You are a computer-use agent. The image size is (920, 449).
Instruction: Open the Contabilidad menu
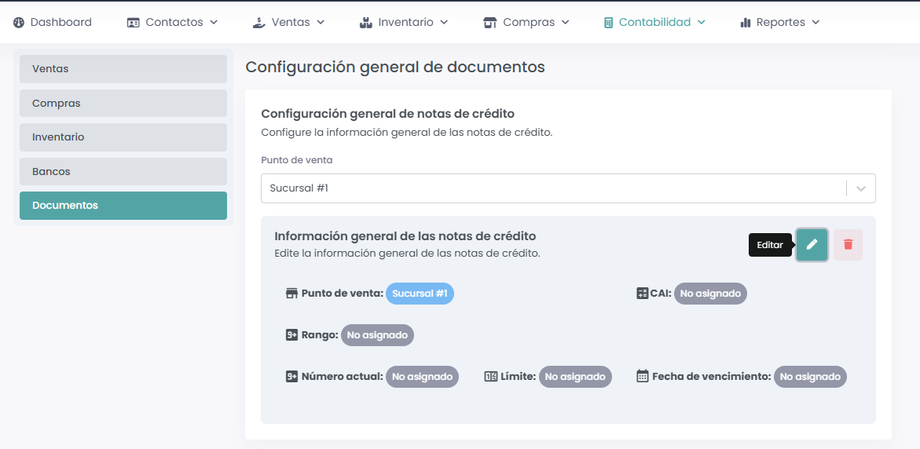coord(654,22)
